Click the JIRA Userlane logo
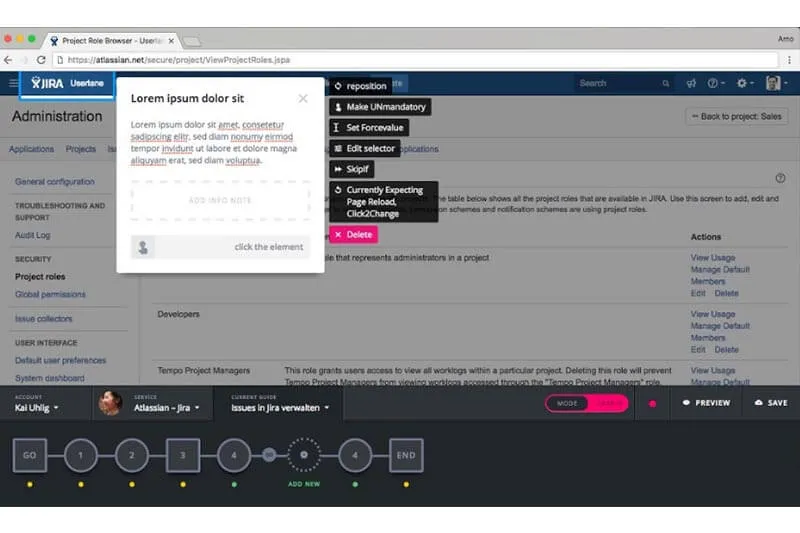 67,83
